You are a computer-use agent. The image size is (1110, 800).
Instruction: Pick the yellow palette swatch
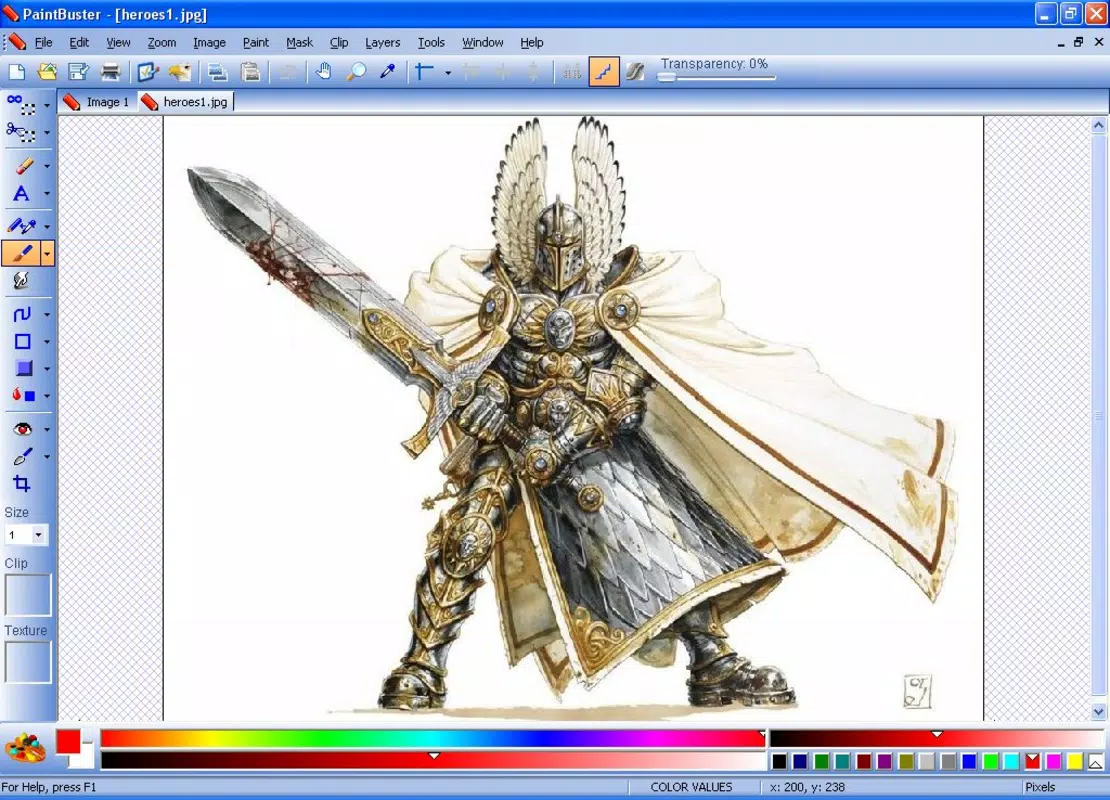point(1075,762)
